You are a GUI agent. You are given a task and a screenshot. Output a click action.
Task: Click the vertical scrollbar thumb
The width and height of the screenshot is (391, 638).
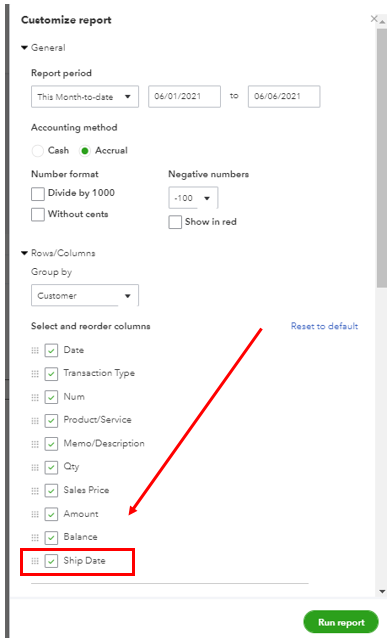click(382, 158)
